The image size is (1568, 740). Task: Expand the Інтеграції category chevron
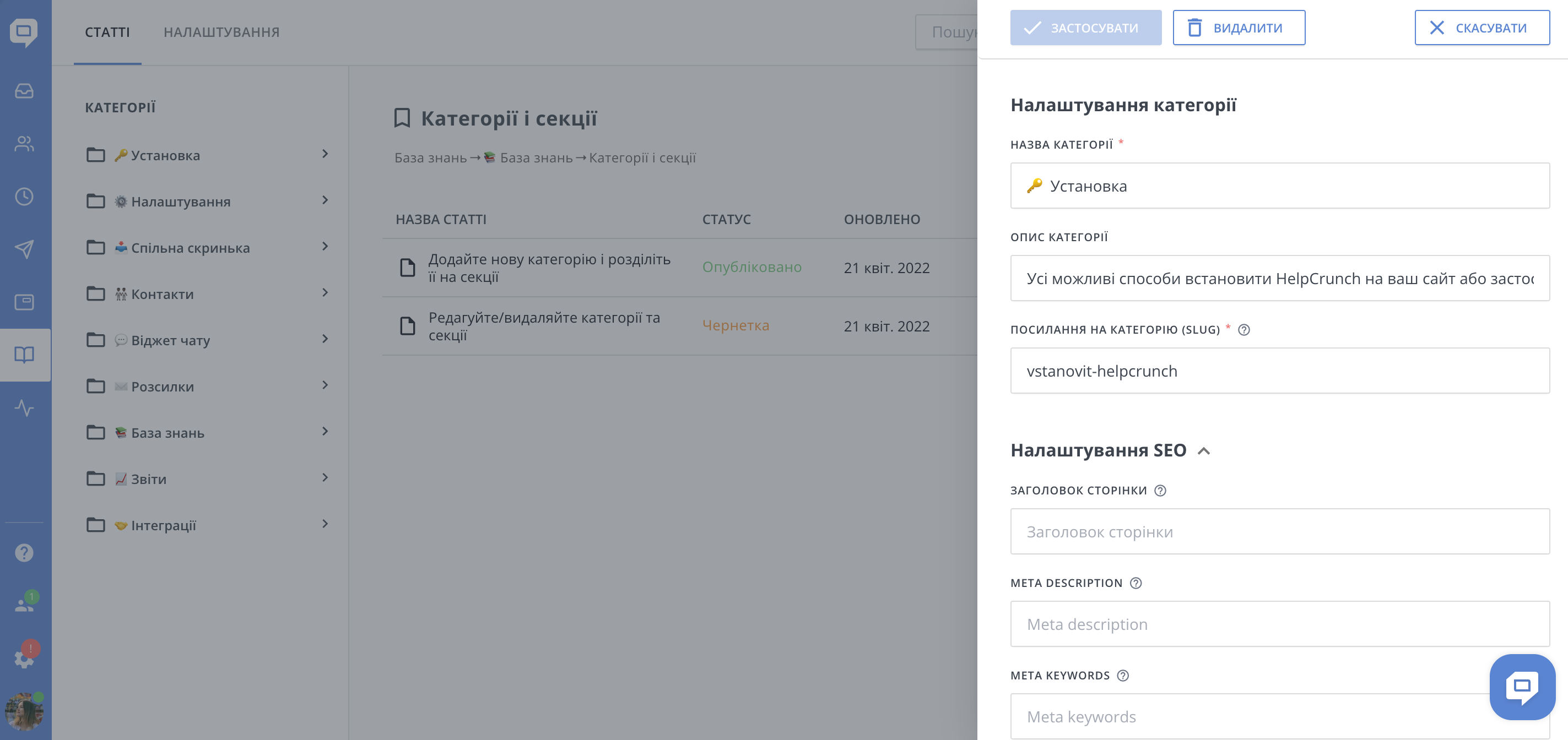[x=325, y=524]
